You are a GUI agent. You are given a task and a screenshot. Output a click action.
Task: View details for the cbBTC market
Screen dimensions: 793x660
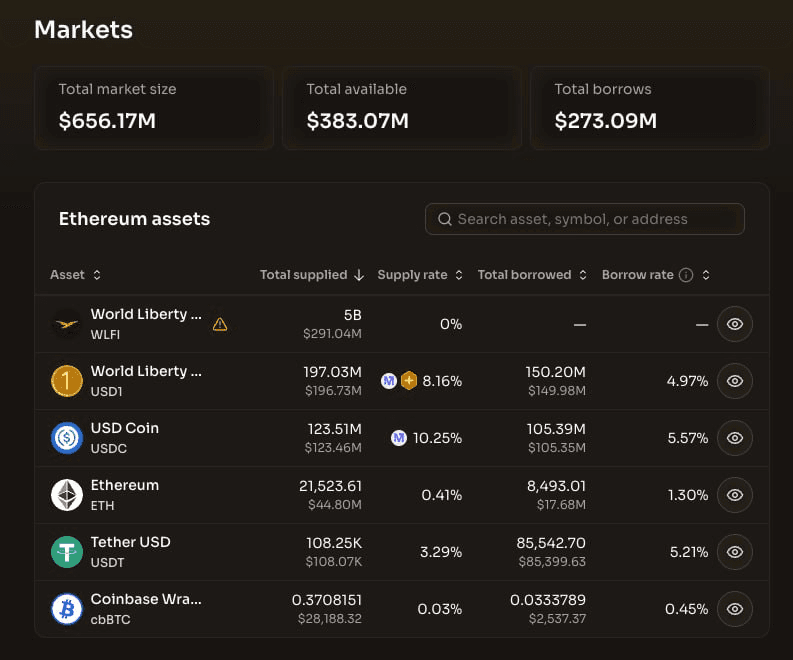(735, 609)
